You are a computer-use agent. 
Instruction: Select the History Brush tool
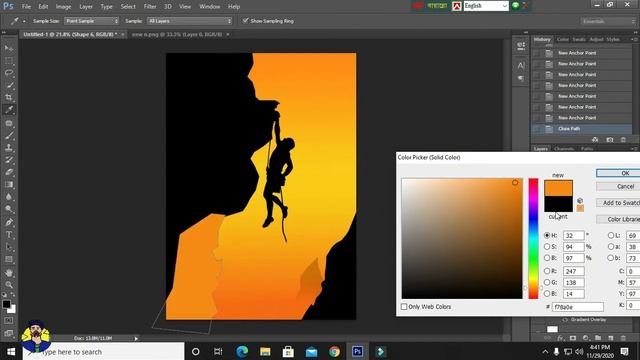(9, 160)
